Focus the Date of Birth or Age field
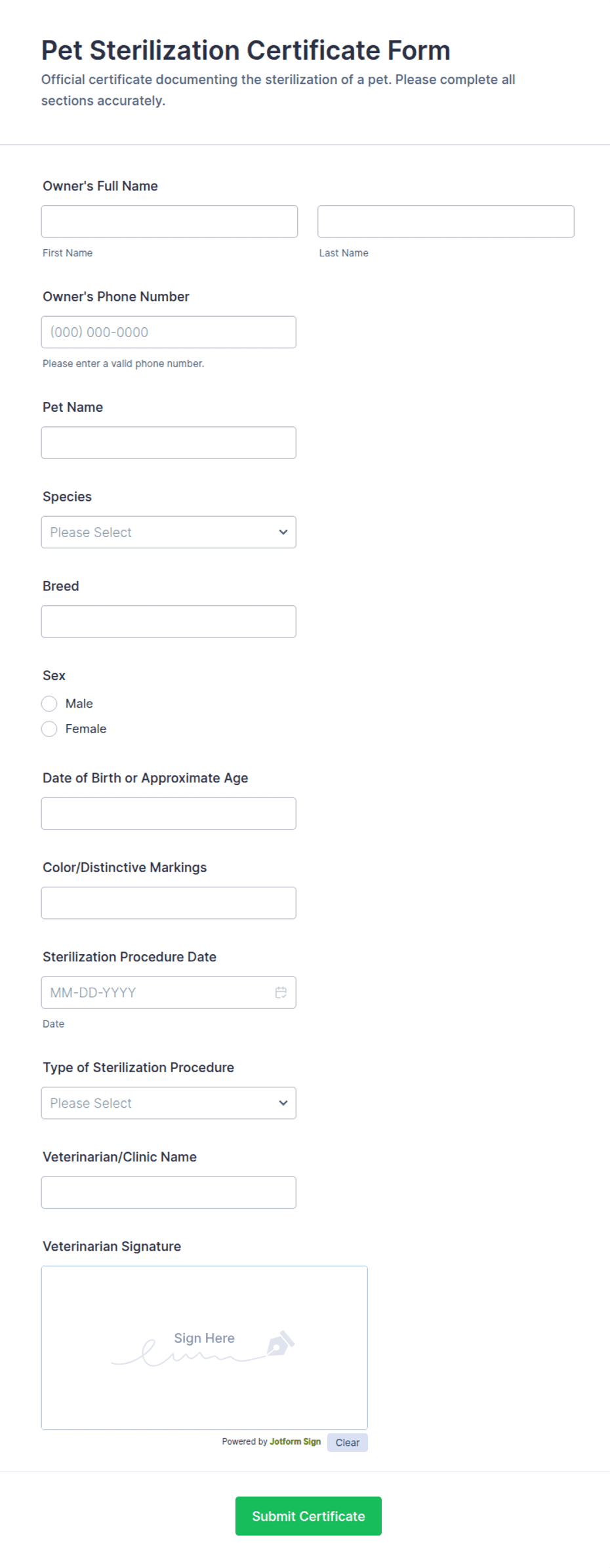 [x=168, y=813]
